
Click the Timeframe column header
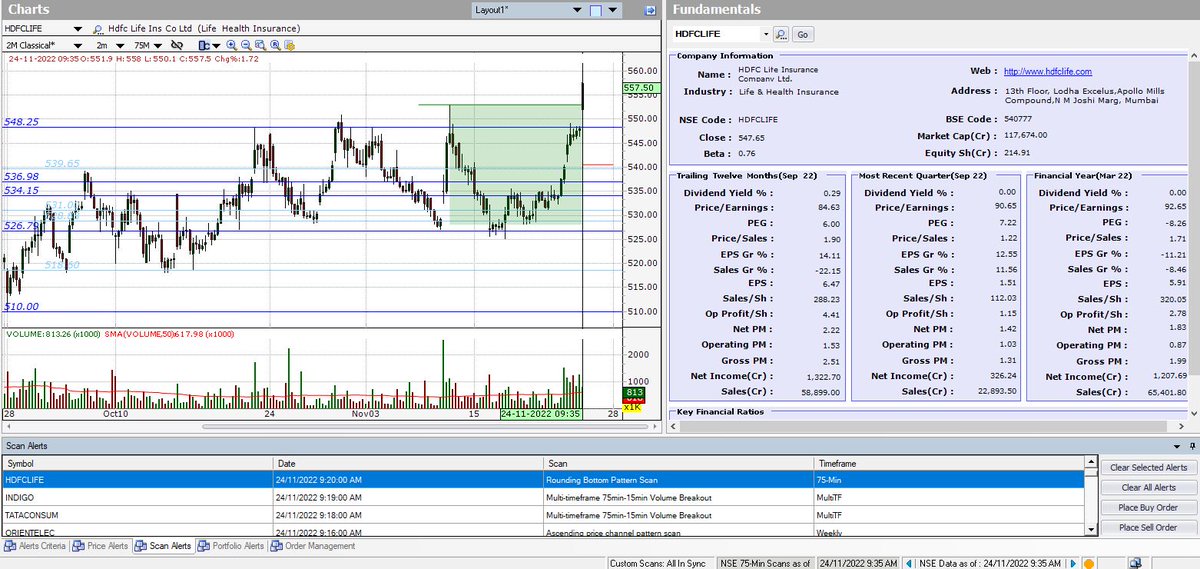(x=950, y=464)
